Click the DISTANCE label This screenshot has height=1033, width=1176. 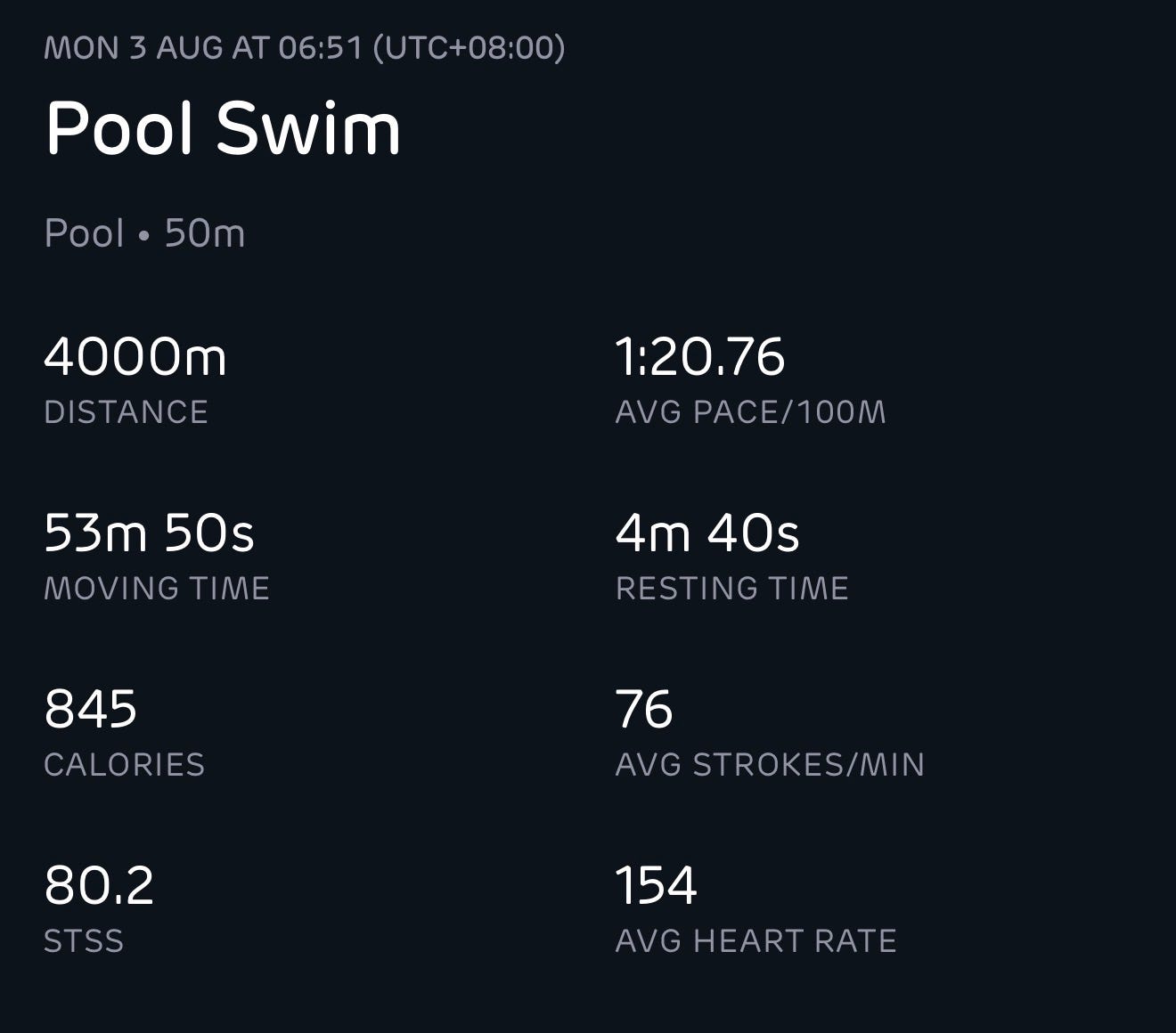coord(126,412)
